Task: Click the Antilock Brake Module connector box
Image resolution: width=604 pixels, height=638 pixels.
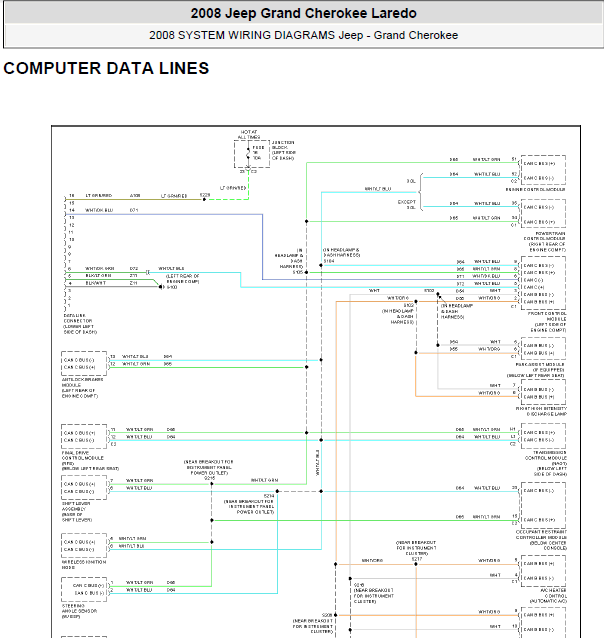Action: [x=84, y=364]
